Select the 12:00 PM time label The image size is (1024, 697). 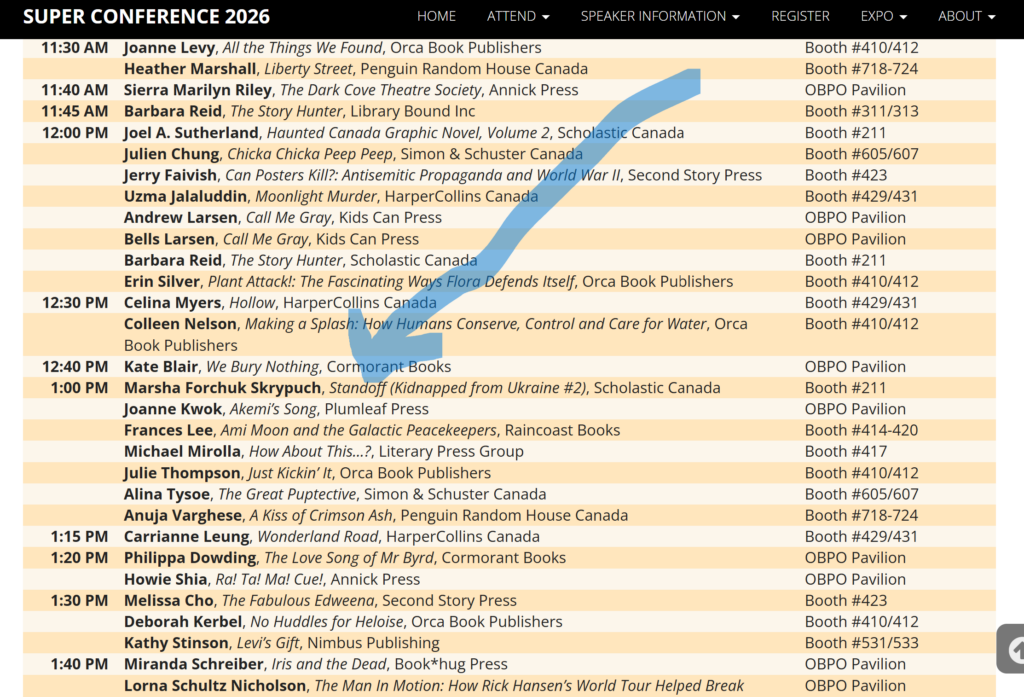[x=75, y=133]
